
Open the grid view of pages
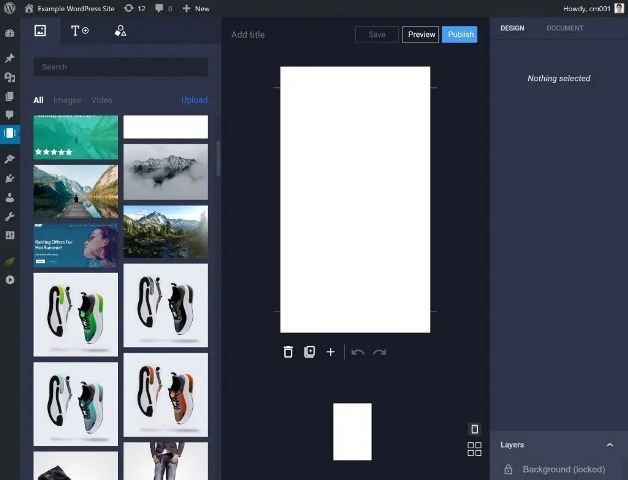coord(475,449)
